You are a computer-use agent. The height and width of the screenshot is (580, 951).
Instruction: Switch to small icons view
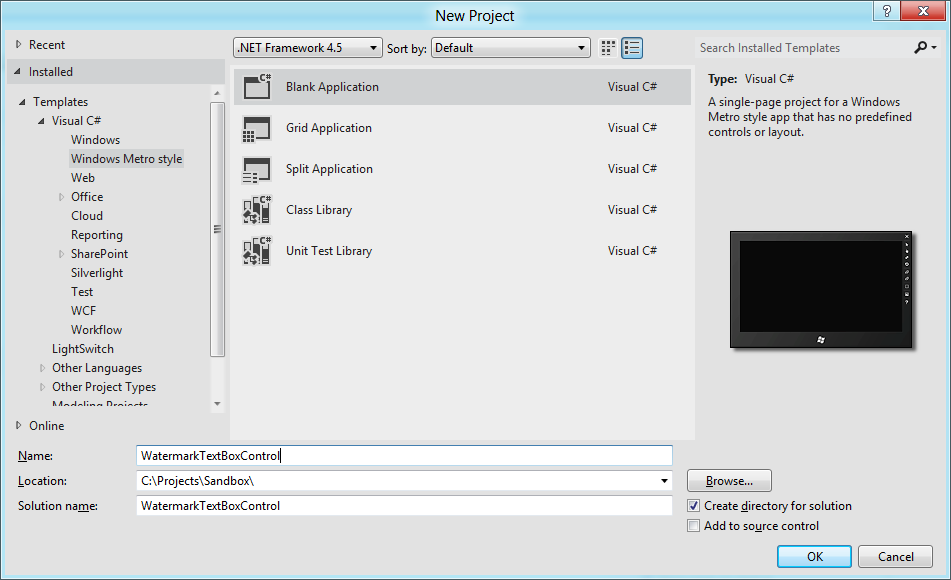coord(608,48)
